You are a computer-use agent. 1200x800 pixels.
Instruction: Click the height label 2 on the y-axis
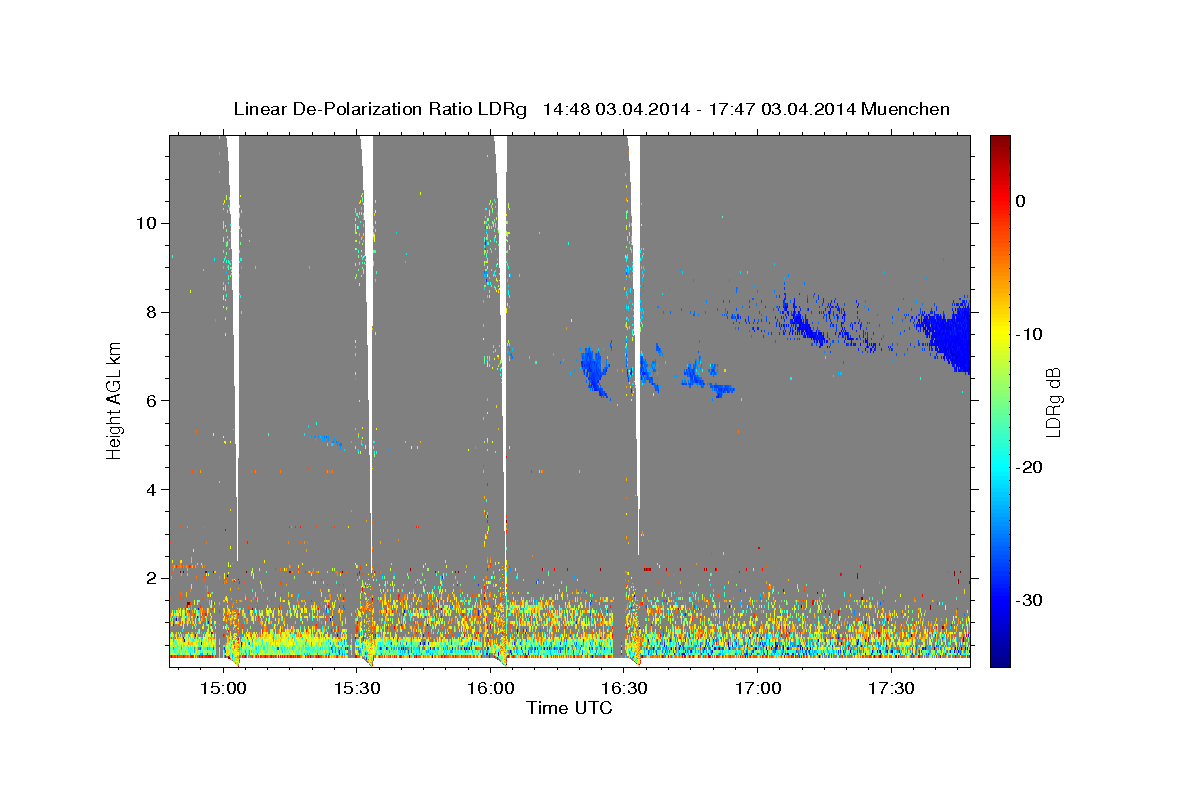(150, 578)
